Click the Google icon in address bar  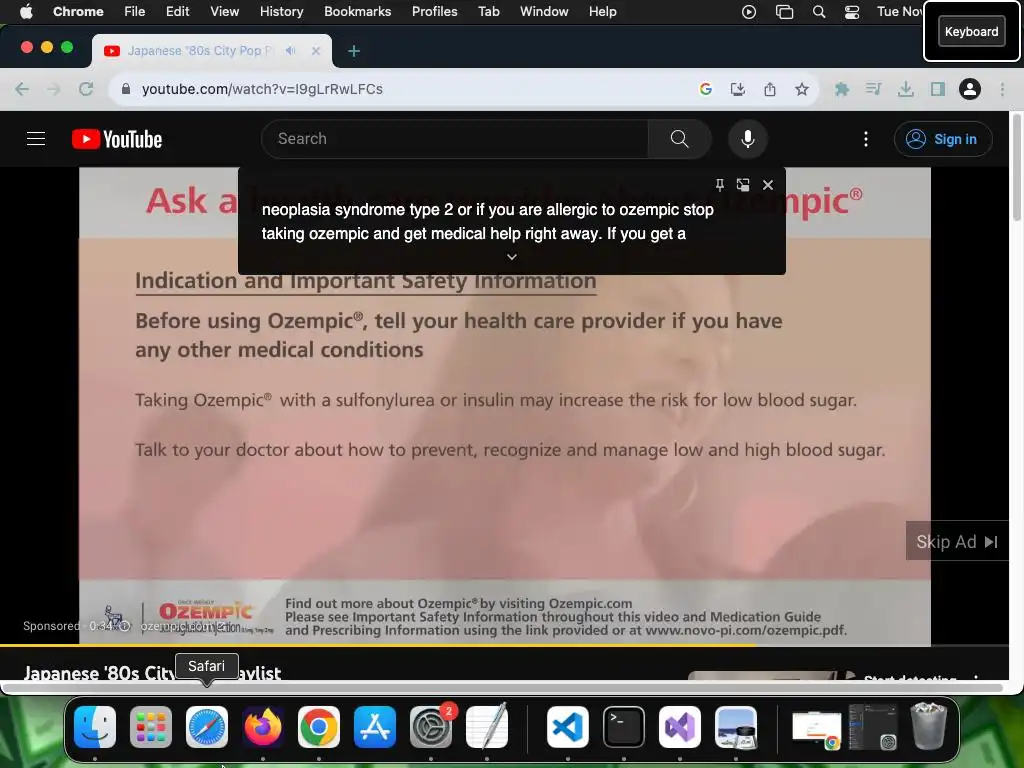[706, 89]
